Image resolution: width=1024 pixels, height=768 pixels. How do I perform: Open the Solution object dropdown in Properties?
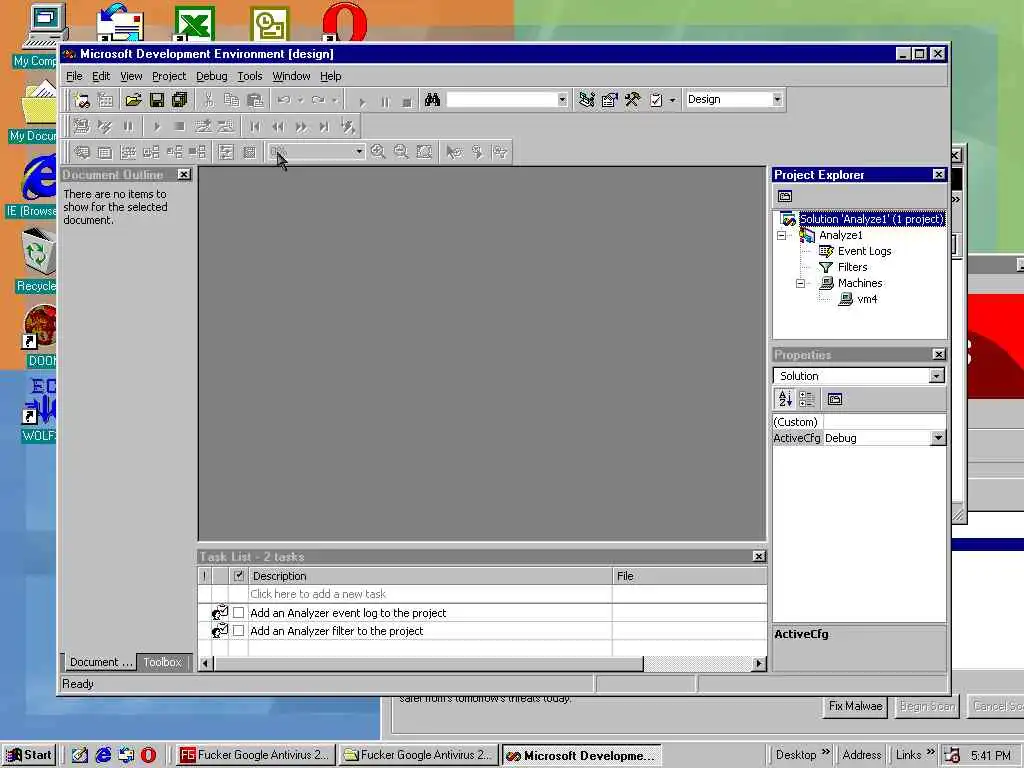pos(936,376)
